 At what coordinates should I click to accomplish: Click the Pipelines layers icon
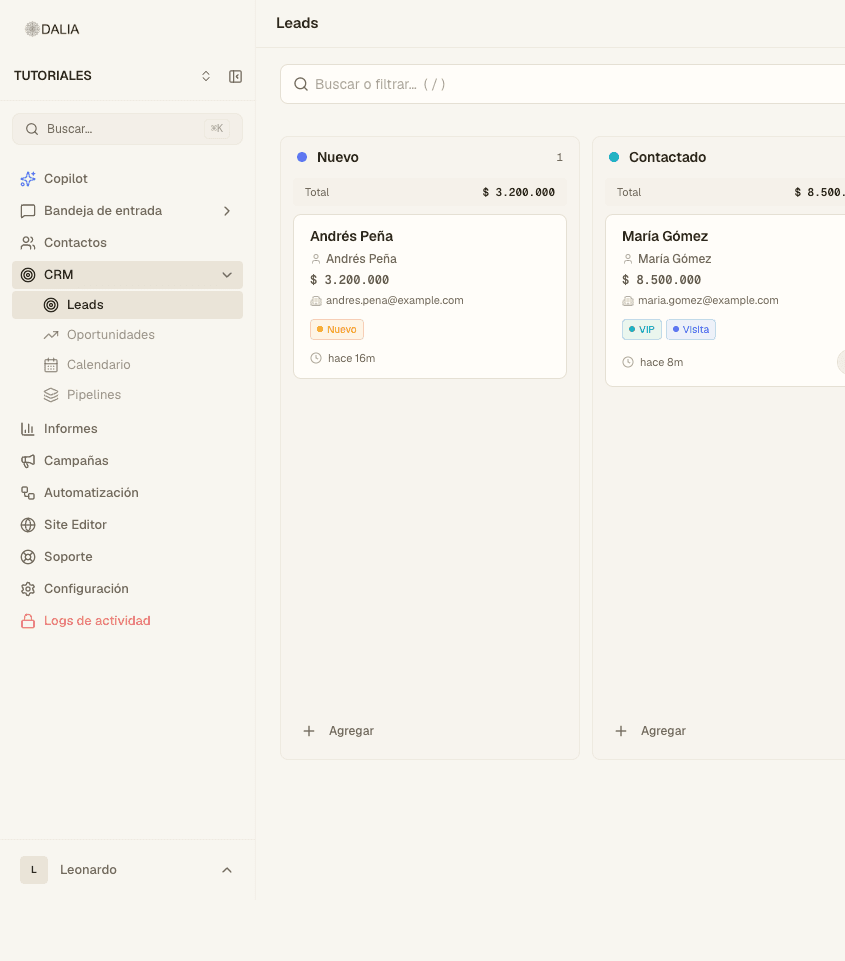(x=51, y=395)
